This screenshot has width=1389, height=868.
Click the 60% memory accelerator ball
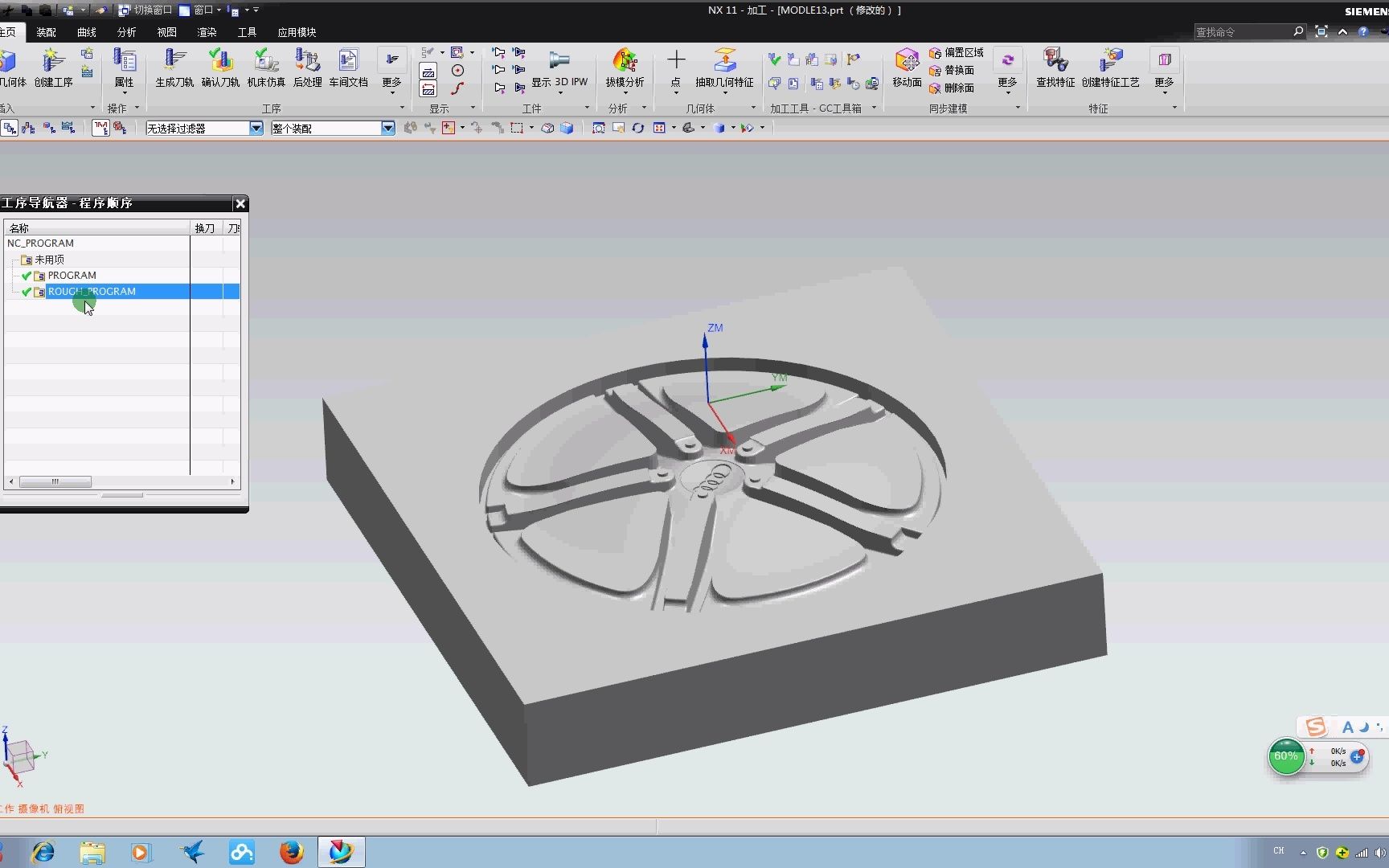tap(1286, 756)
